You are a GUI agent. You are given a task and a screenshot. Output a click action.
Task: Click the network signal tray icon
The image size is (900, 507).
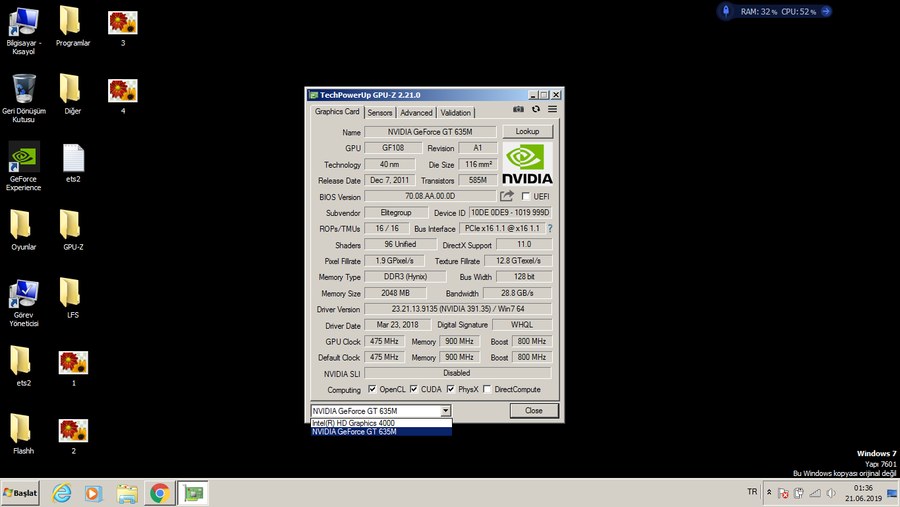click(x=815, y=493)
